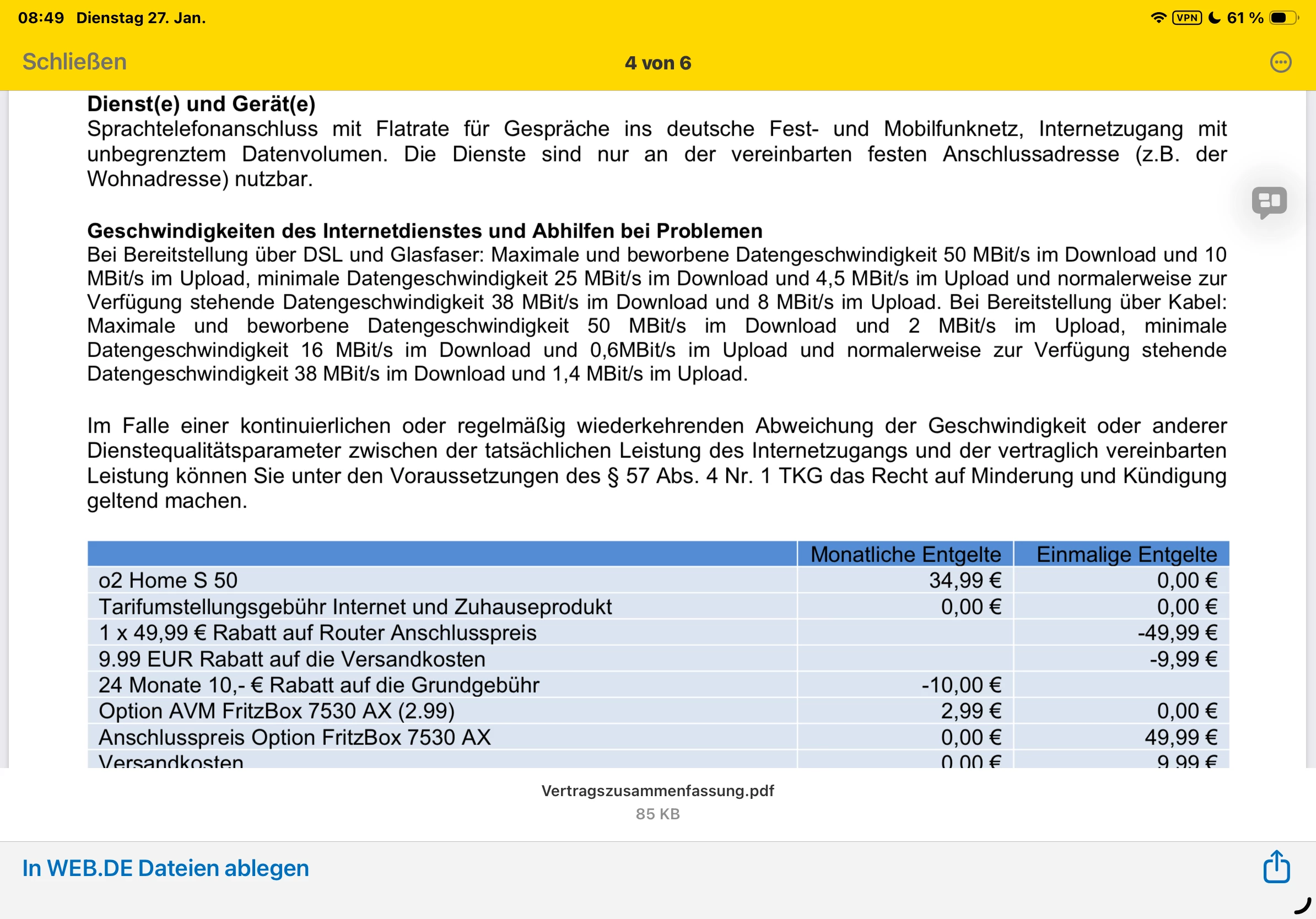
Task: Tap the 85 KB file size label
Action: 657,814
